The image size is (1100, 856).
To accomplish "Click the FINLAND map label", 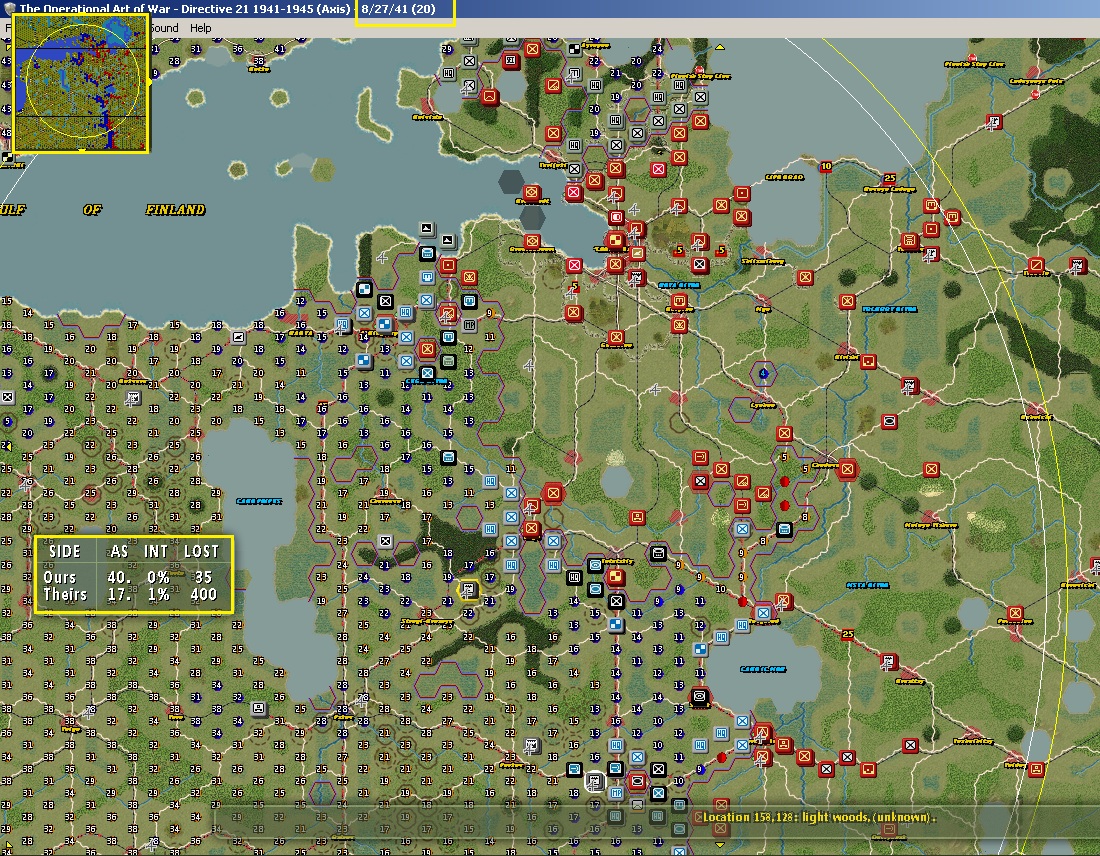I will click(x=175, y=210).
